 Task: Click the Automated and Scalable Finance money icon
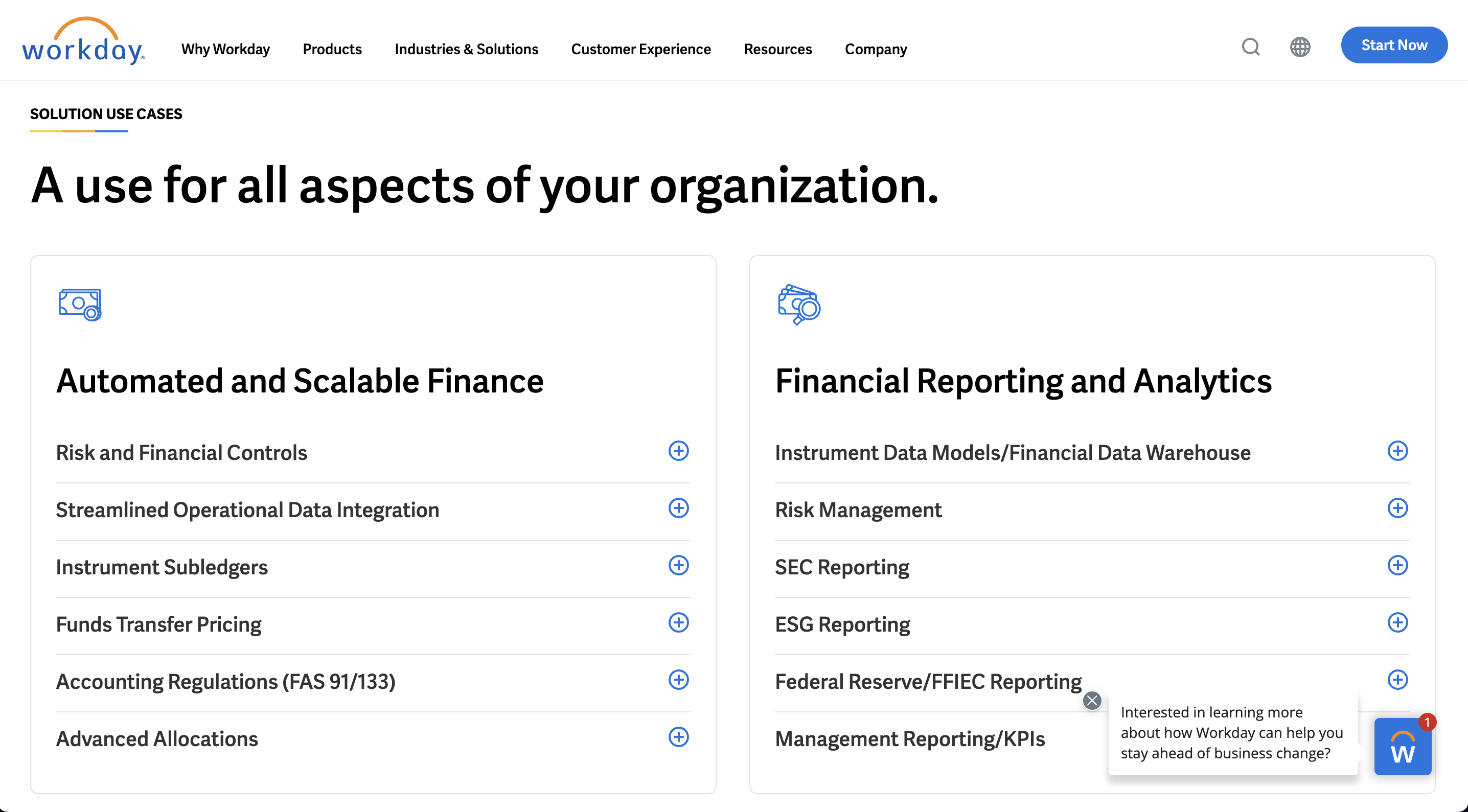coord(80,304)
